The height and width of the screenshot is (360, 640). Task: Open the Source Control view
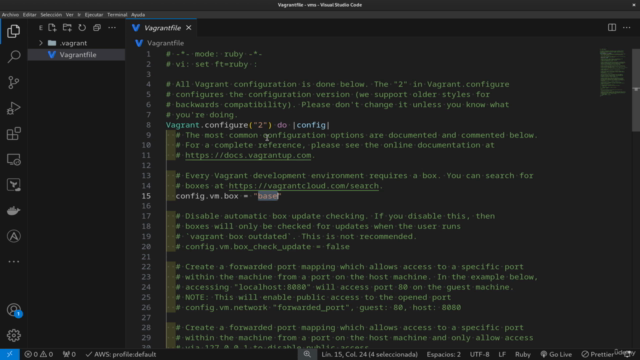coord(13,82)
